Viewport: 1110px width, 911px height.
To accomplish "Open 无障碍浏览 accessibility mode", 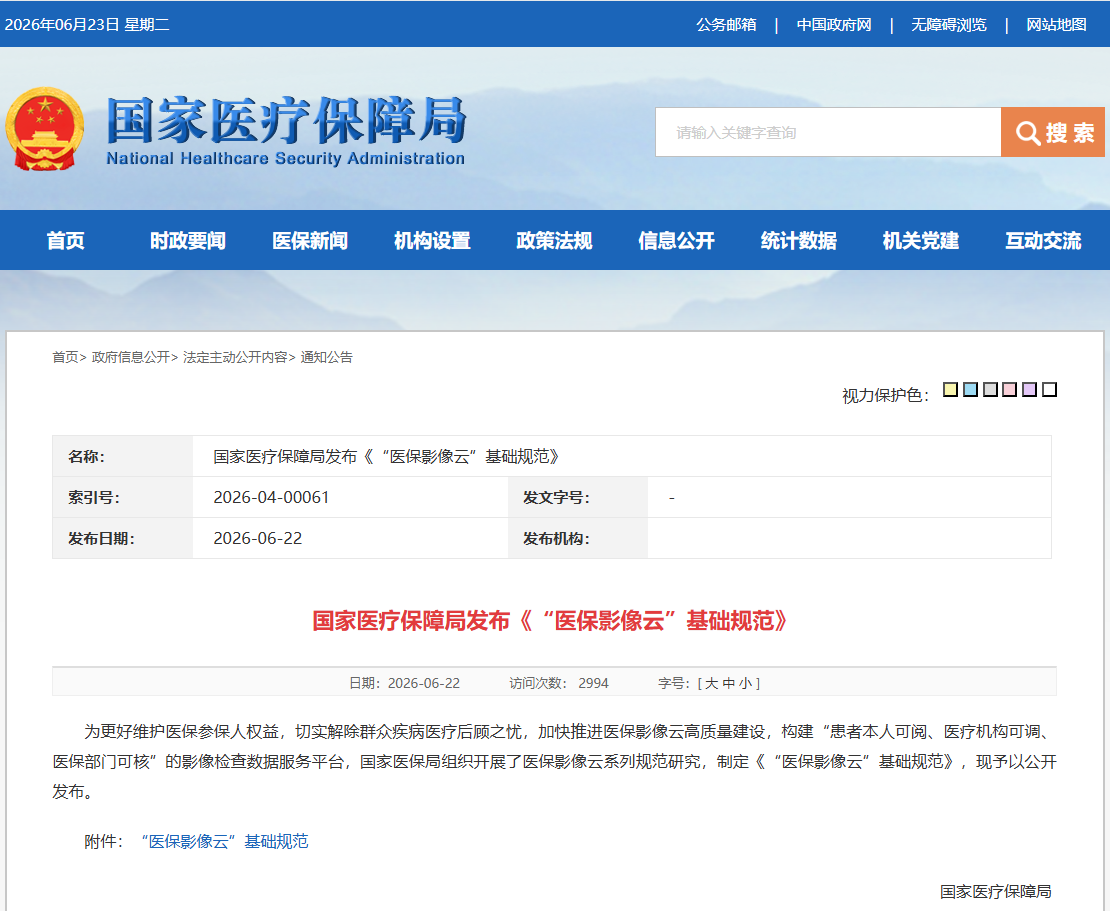I will tap(949, 25).
